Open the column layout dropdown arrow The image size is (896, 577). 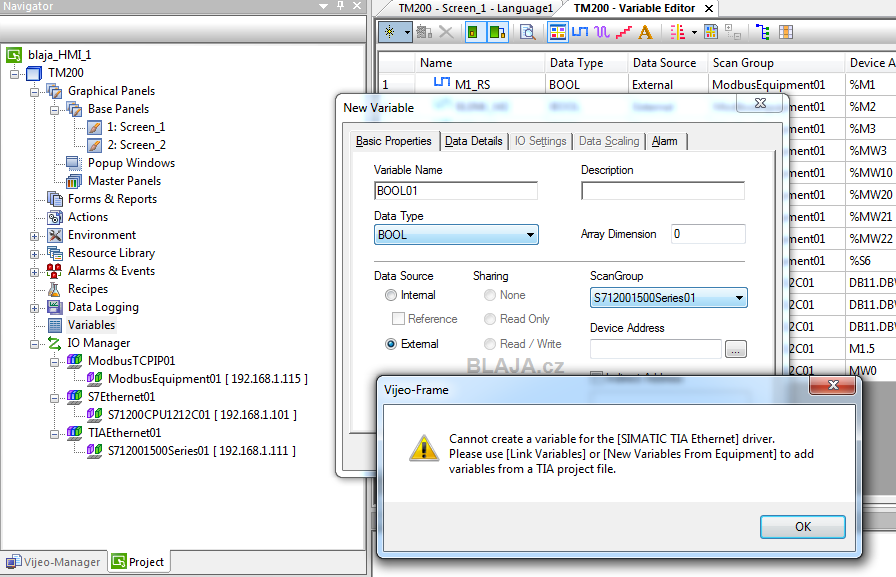point(694,33)
